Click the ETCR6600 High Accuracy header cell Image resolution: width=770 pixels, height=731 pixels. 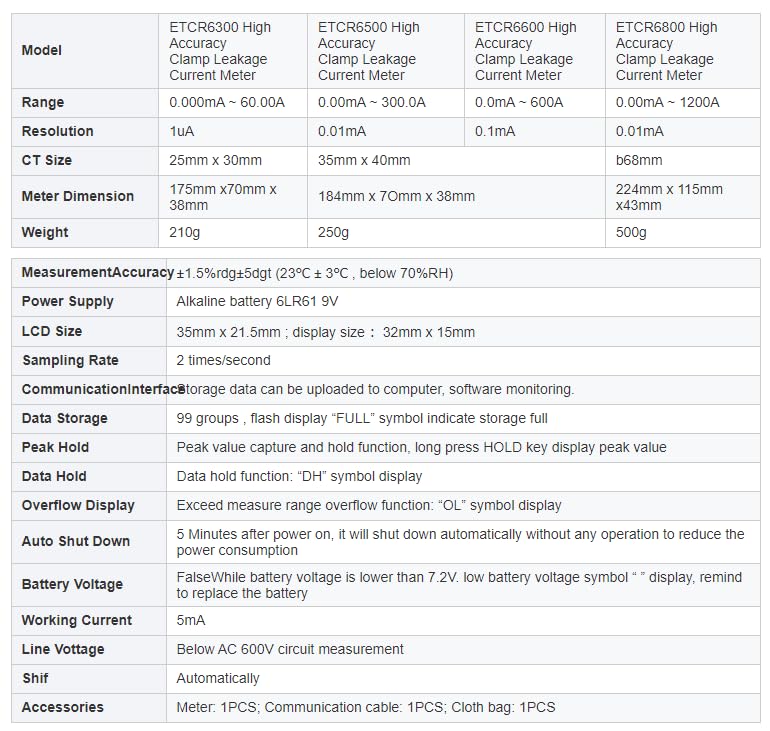[535, 51]
